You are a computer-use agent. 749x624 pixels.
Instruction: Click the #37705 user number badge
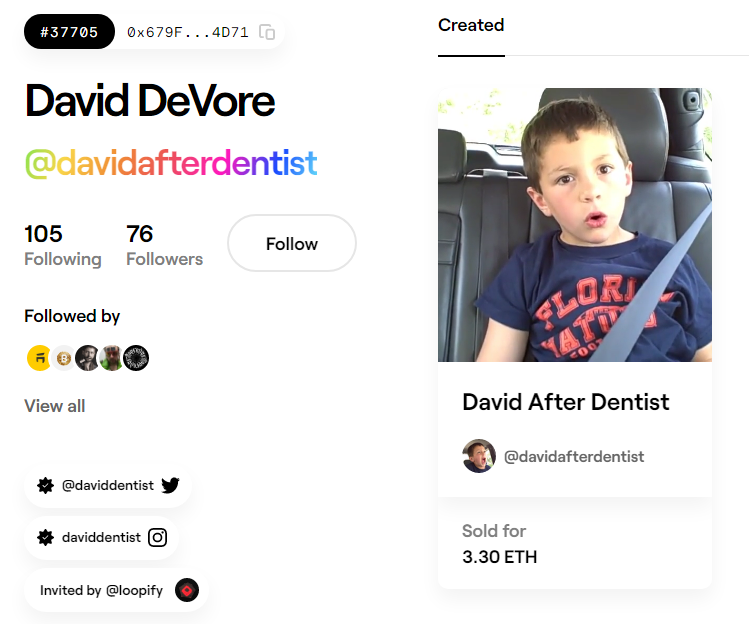pyautogui.click(x=69, y=32)
